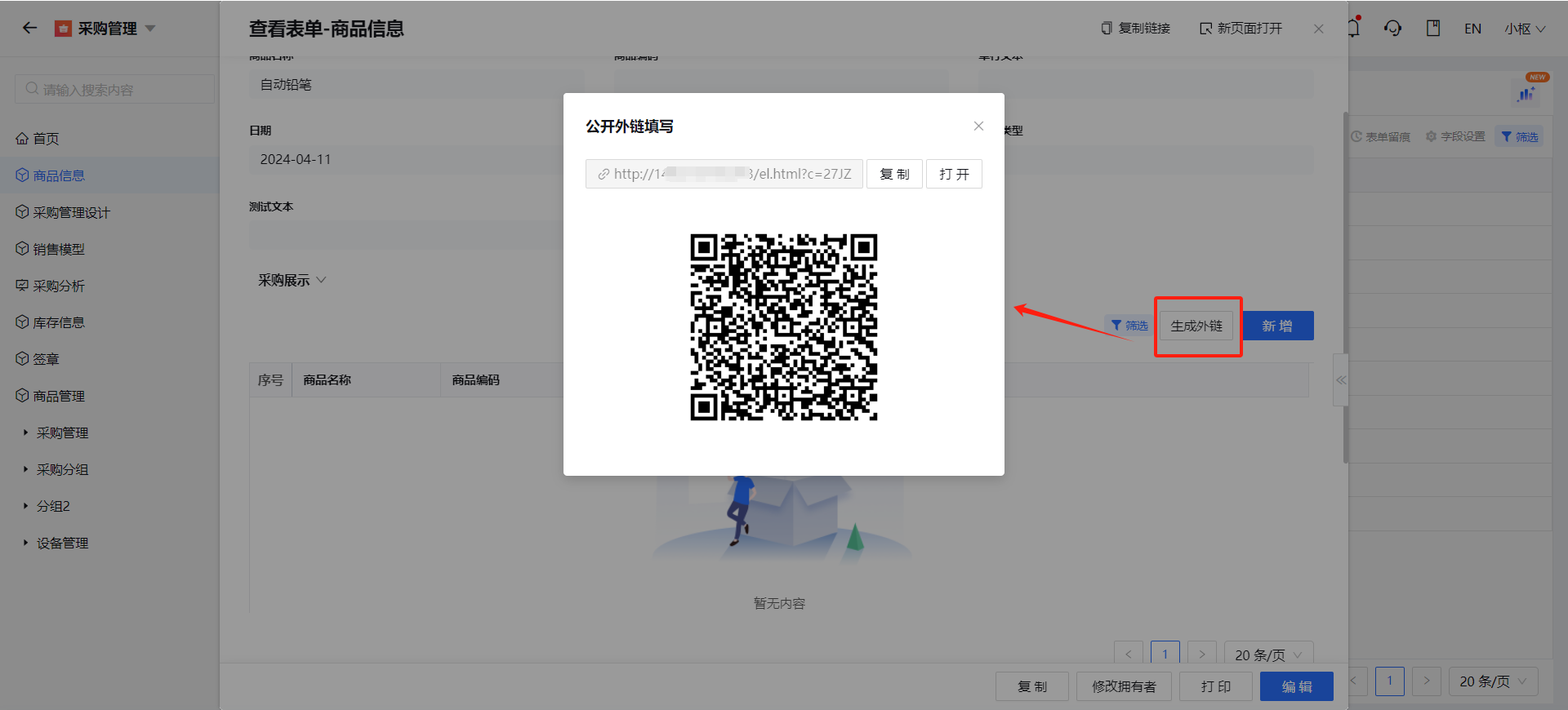
Task: Click 表单留痕 in the toolbar
Action: (x=1381, y=136)
